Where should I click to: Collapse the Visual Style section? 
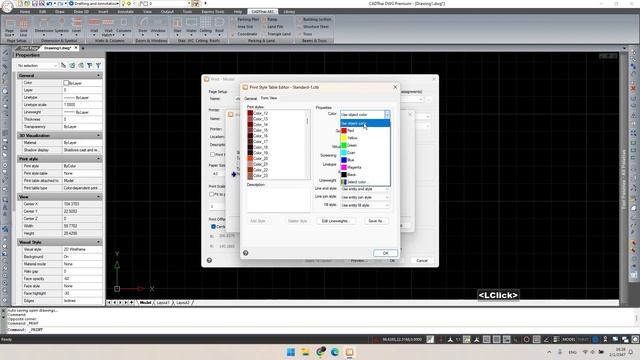click(x=98, y=242)
